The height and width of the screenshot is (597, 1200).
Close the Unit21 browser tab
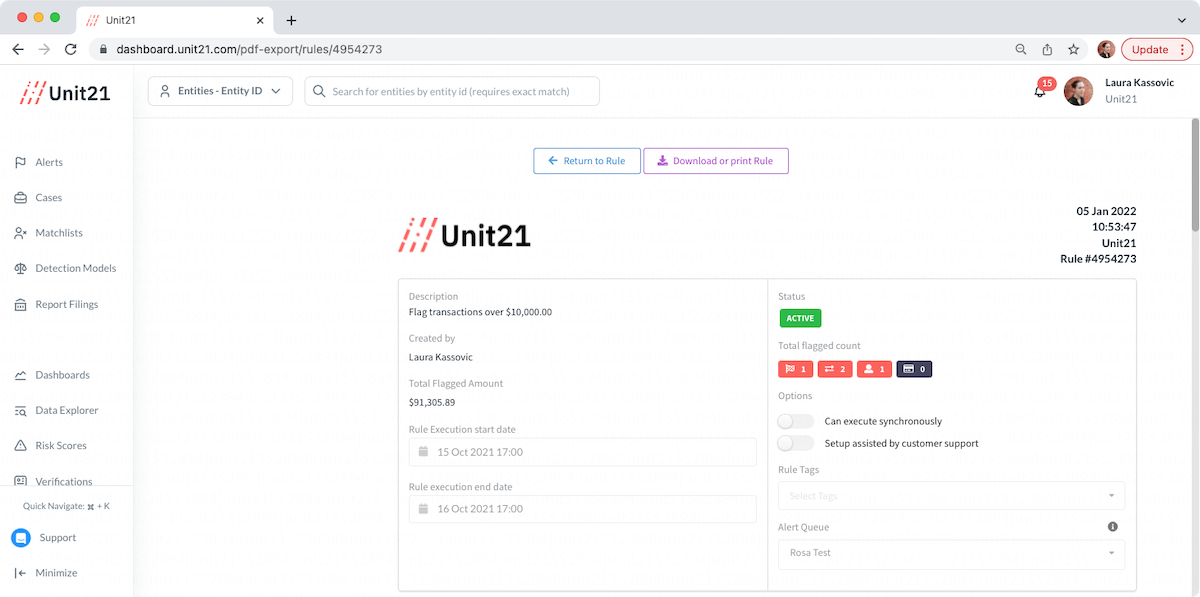tap(260, 20)
